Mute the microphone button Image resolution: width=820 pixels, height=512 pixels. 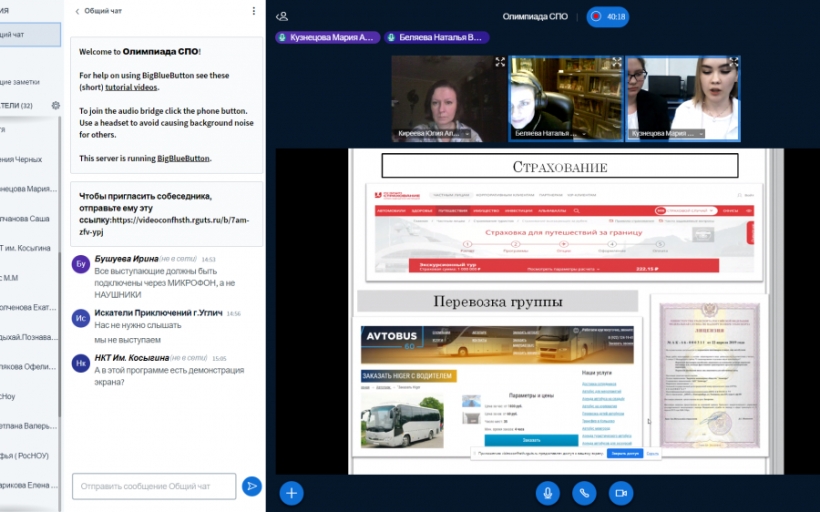pos(548,493)
